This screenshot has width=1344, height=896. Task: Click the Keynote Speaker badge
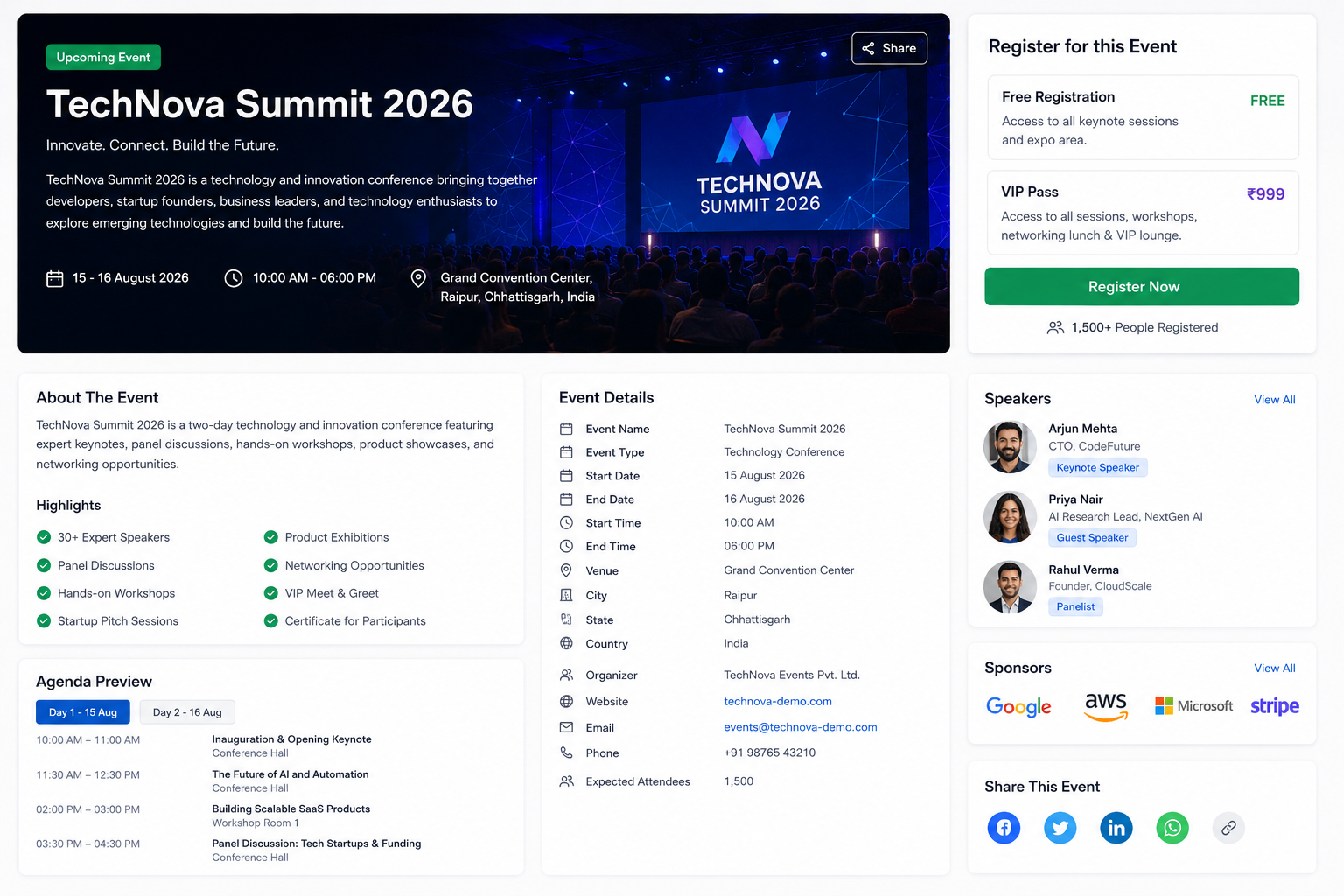[1098, 468]
